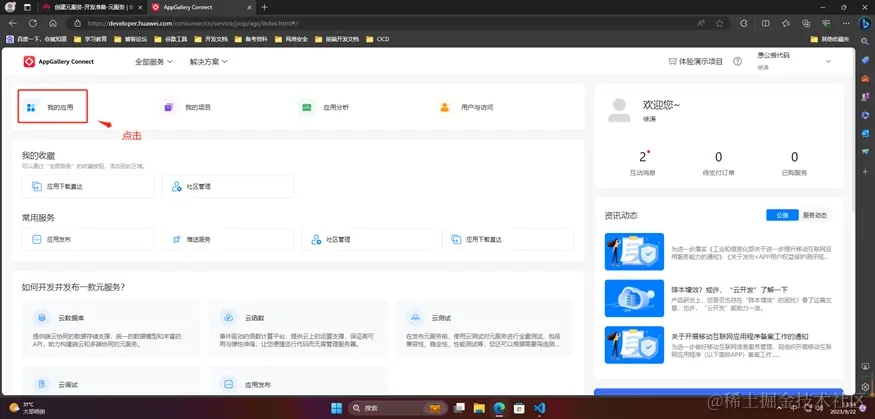Open the 云测试 service card
875x419 pixels.
484,328
